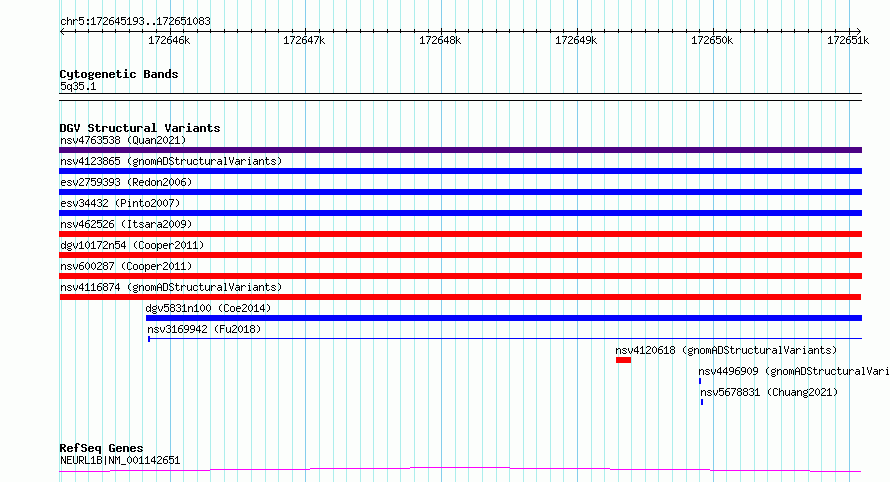
Task: Click the nsv4116874 (gnomADStructuralVariants) label
Action: [171, 287]
